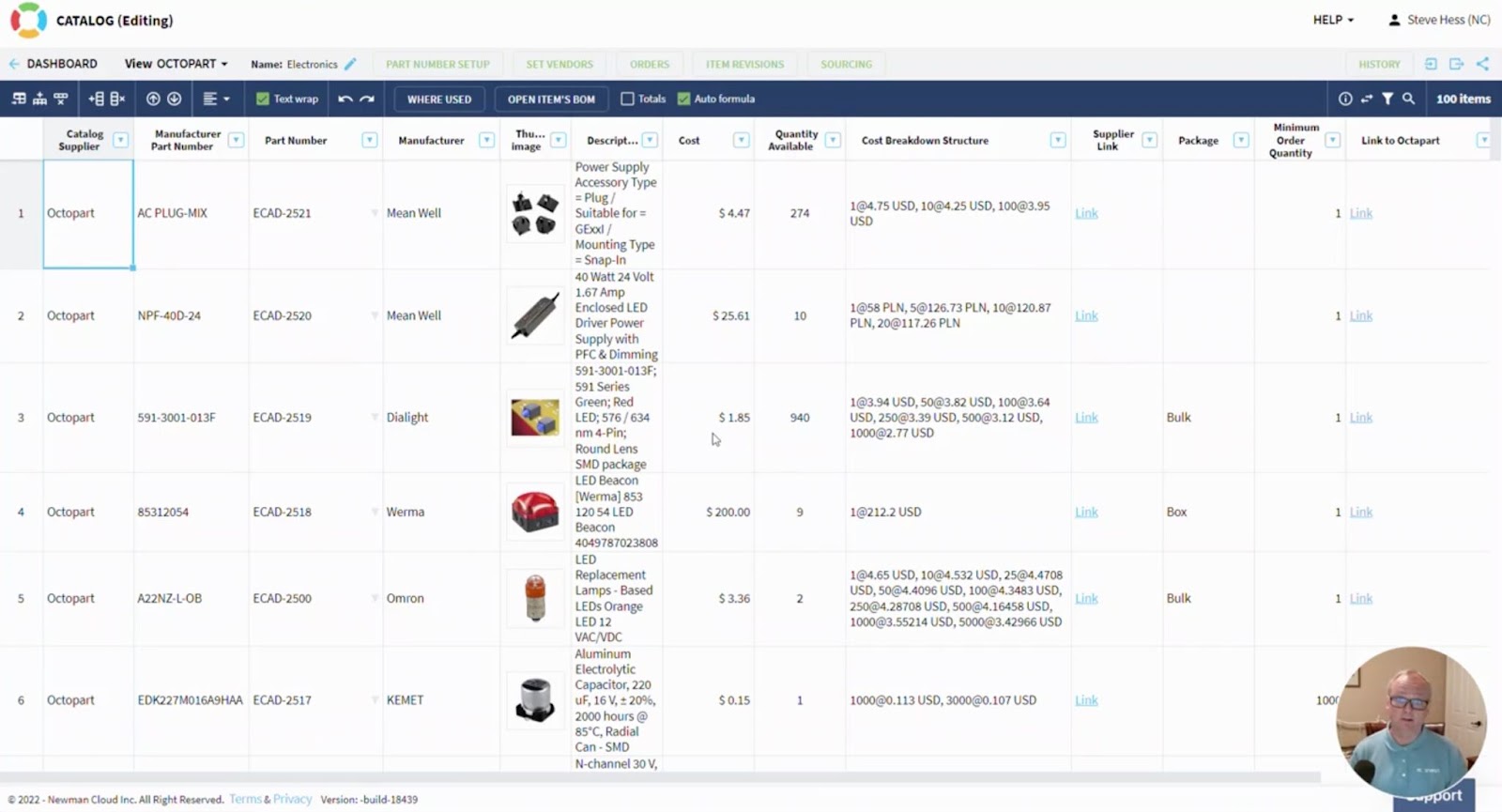The width and height of the screenshot is (1502, 812).
Task: Click the add column icon
Action: click(x=96, y=99)
